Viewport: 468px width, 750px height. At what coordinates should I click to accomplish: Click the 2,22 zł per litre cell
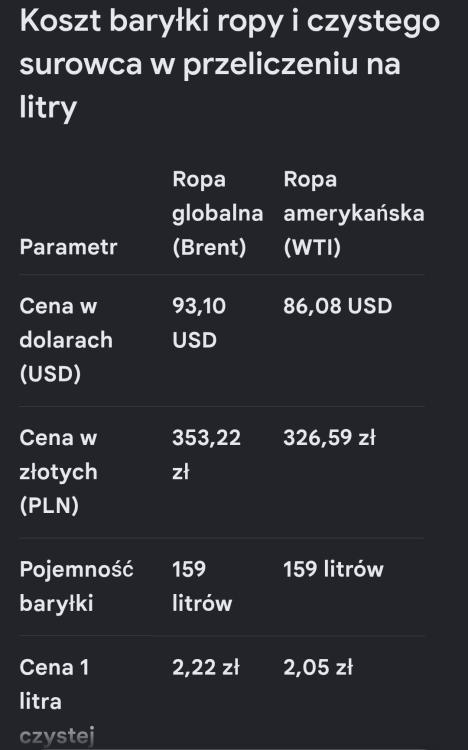(205, 667)
